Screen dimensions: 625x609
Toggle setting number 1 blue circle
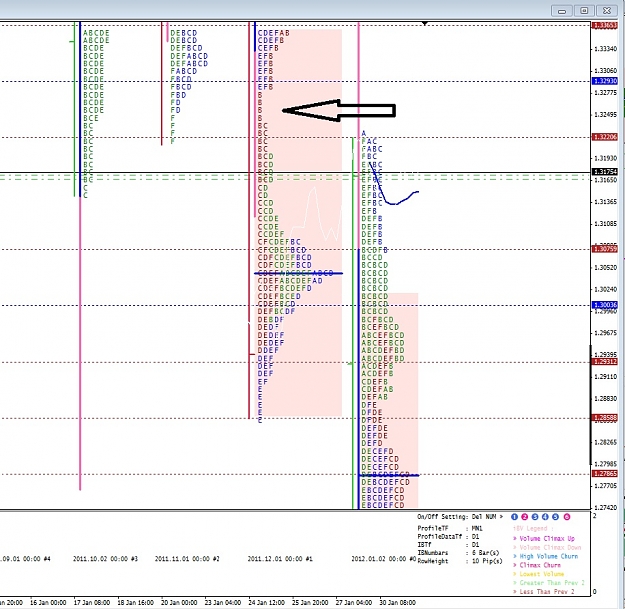514,517
